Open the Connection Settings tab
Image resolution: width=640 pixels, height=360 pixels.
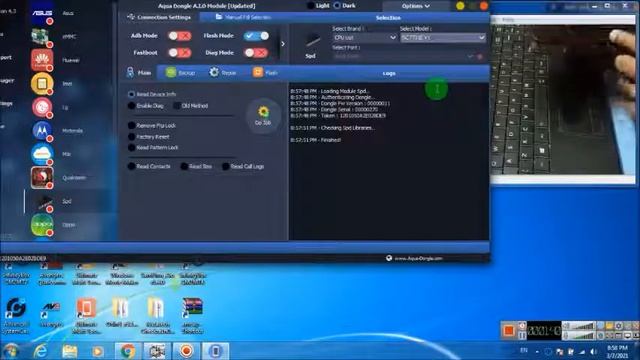pyautogui.click(x=159, y=17)
